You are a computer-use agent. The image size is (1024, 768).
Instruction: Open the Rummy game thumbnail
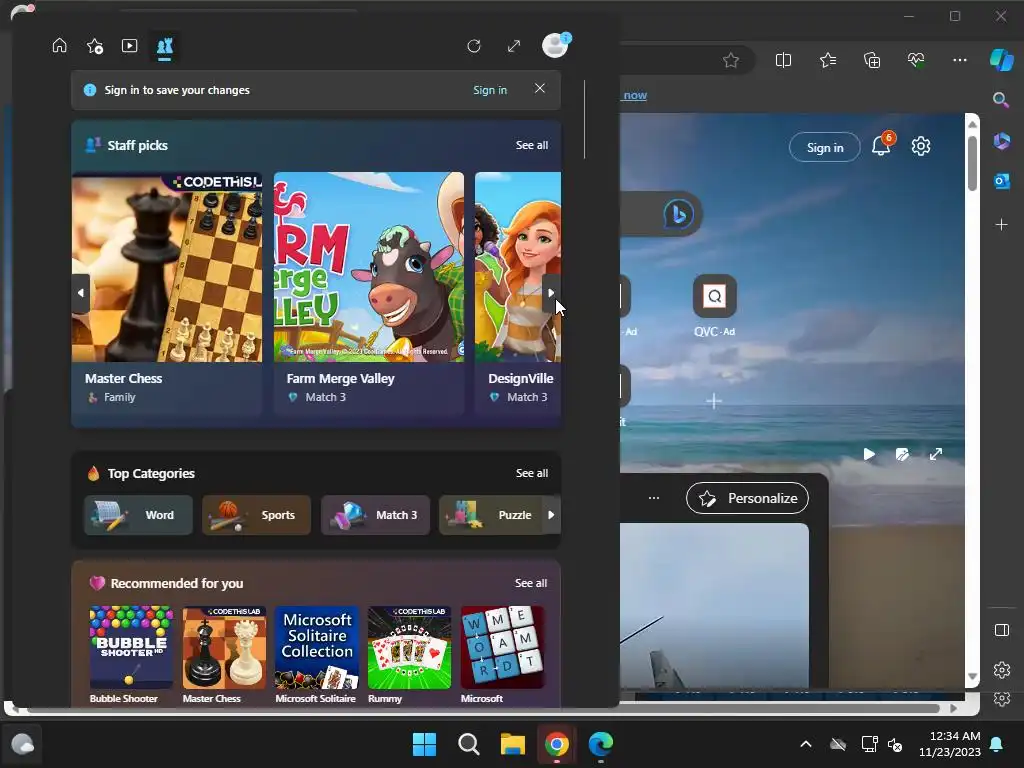point(409,654)
